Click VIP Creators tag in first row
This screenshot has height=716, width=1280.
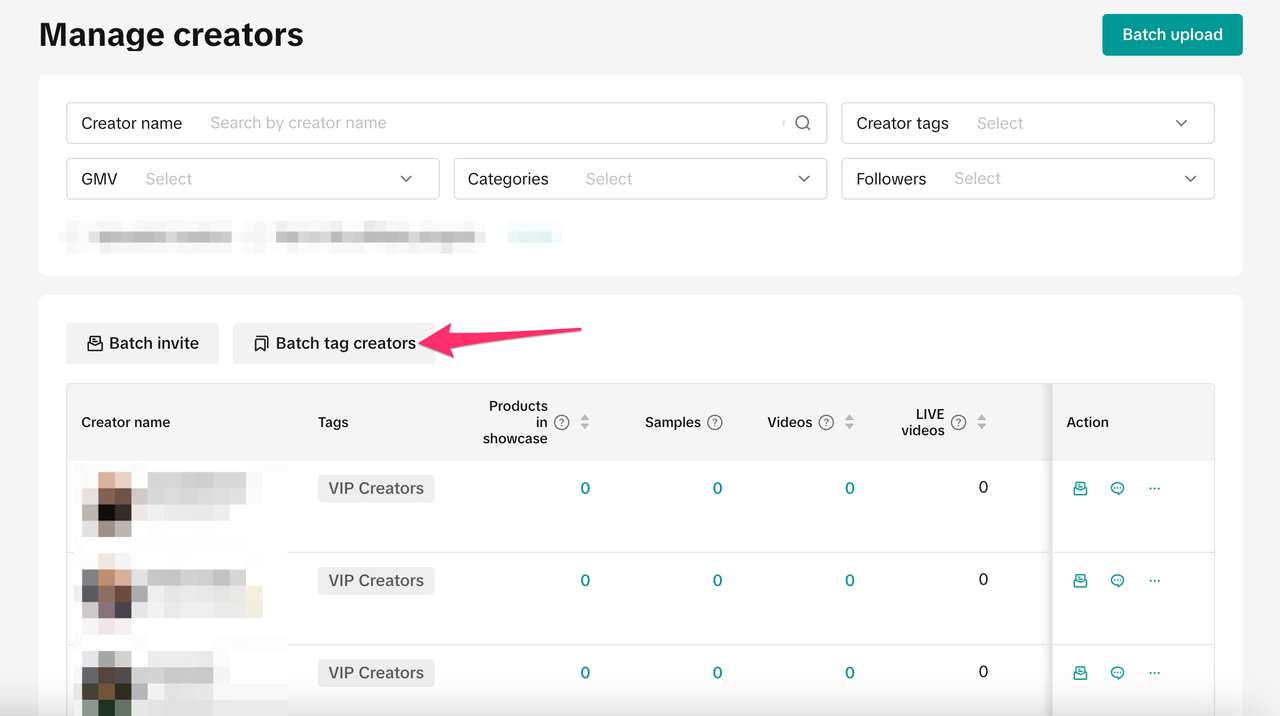click(376, 489)
